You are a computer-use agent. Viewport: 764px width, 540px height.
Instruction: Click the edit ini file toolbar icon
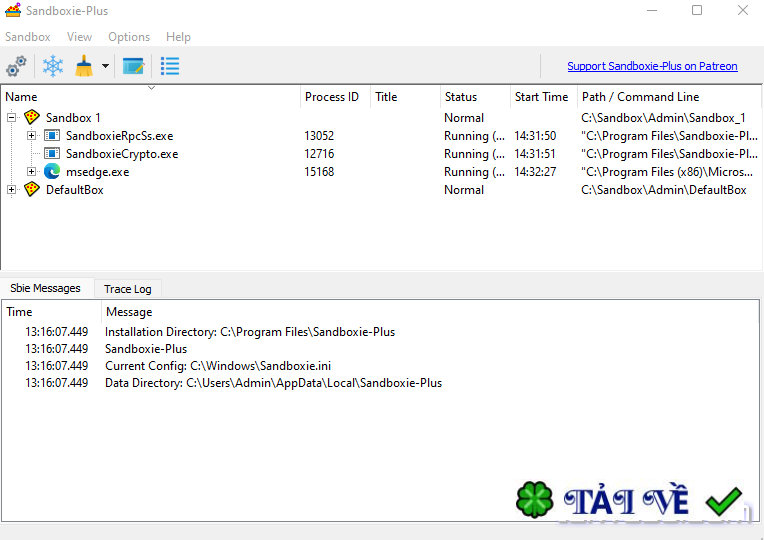click(x=133, y=66)
